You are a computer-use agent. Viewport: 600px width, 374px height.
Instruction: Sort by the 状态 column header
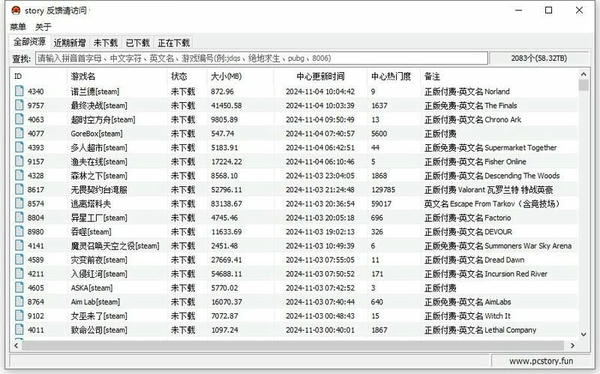point(188,76)
